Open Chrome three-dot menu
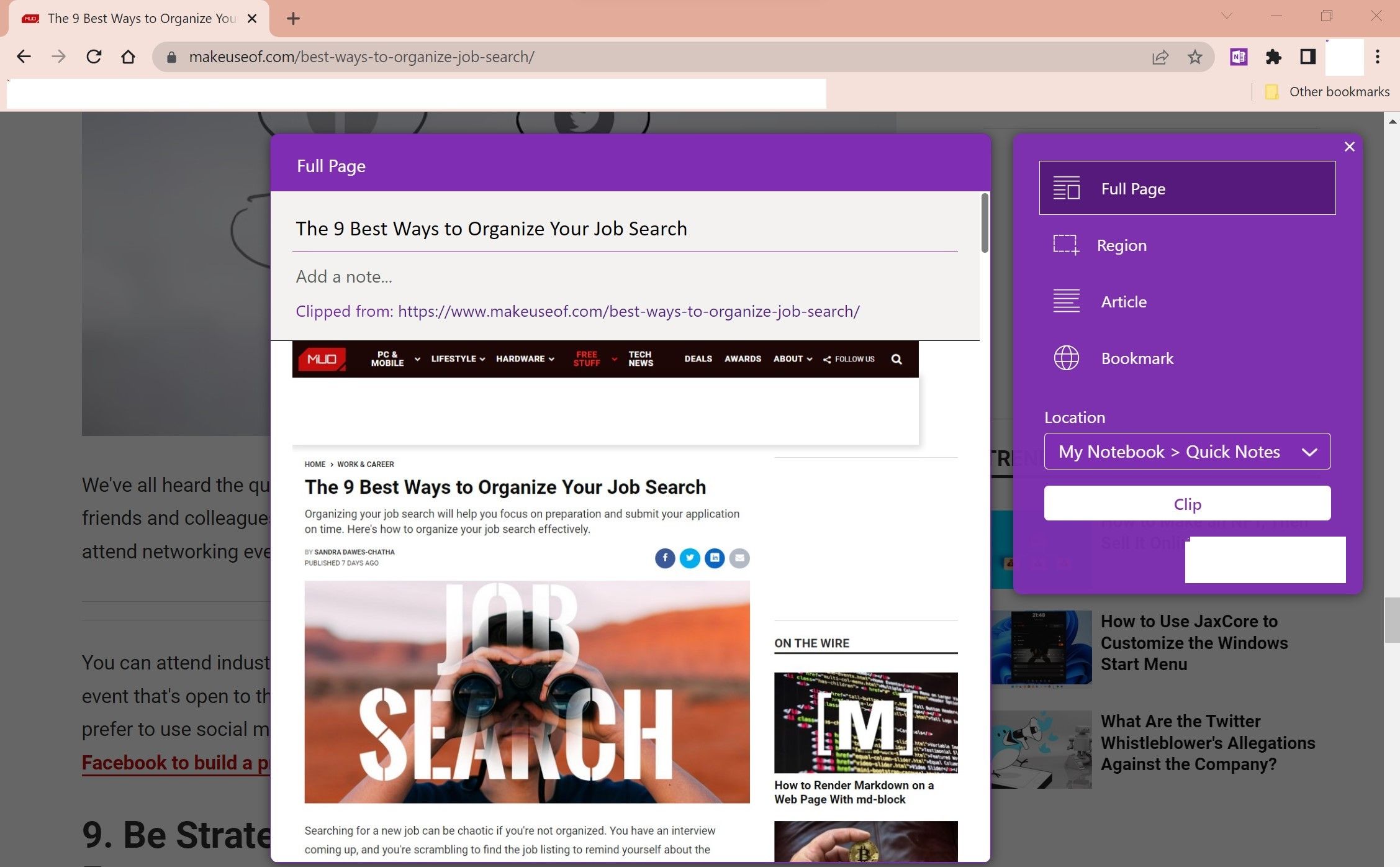 pos(1377,57)
